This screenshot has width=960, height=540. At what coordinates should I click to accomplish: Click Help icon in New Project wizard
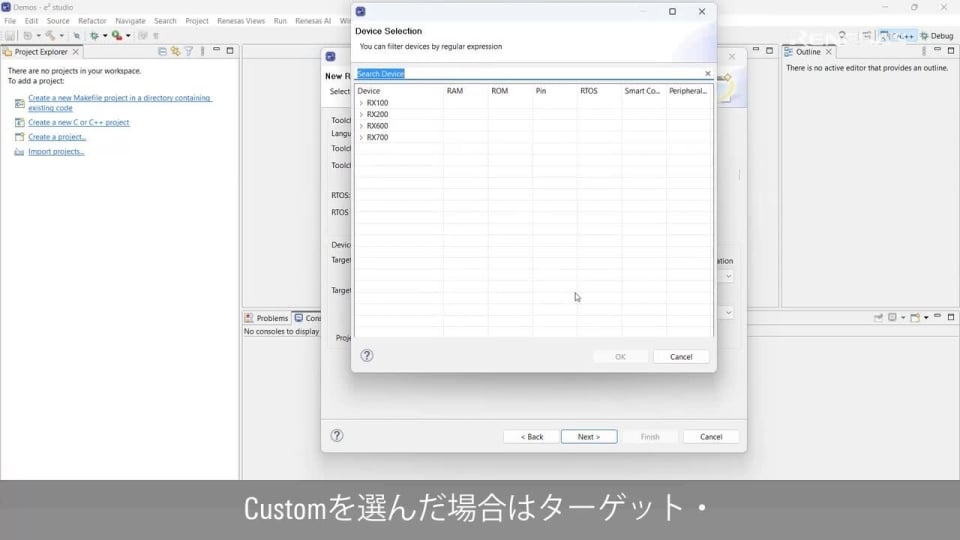(337, 436)
